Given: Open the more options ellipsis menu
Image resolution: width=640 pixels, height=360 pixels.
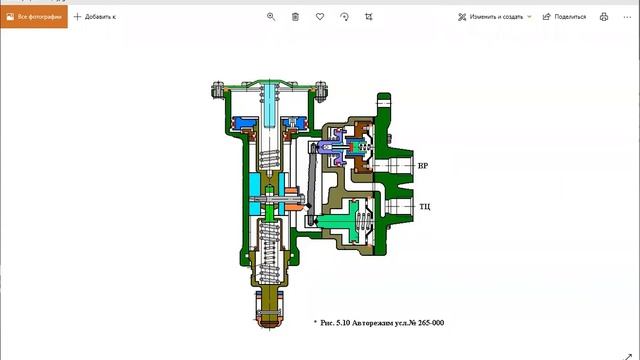Looking at the screenshot, I should (627, 17).
